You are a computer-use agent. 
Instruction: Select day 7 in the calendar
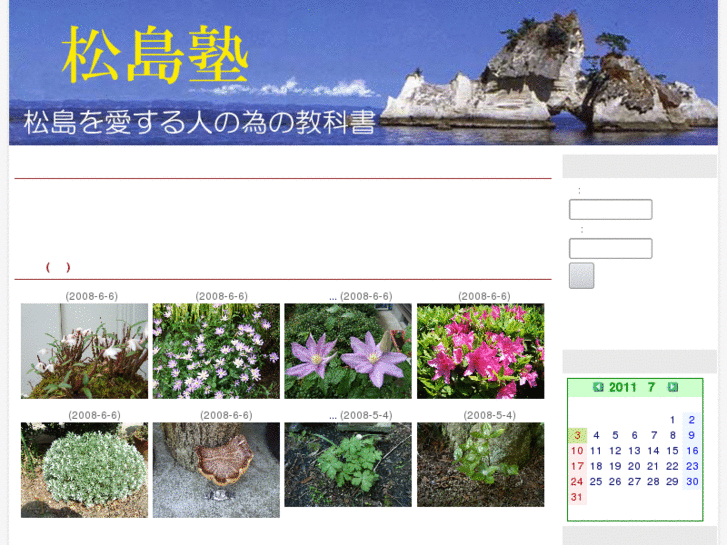[653, 435]
